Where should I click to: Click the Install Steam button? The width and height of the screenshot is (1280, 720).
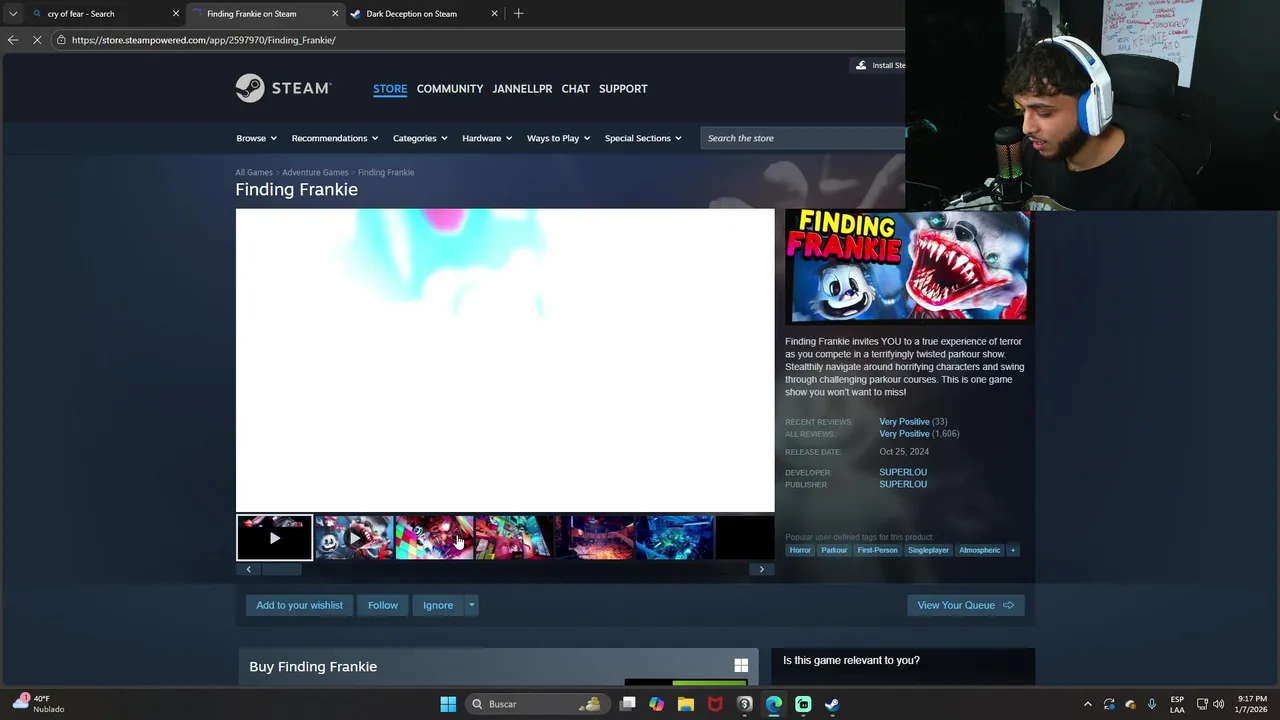click(x=880, y=65)
